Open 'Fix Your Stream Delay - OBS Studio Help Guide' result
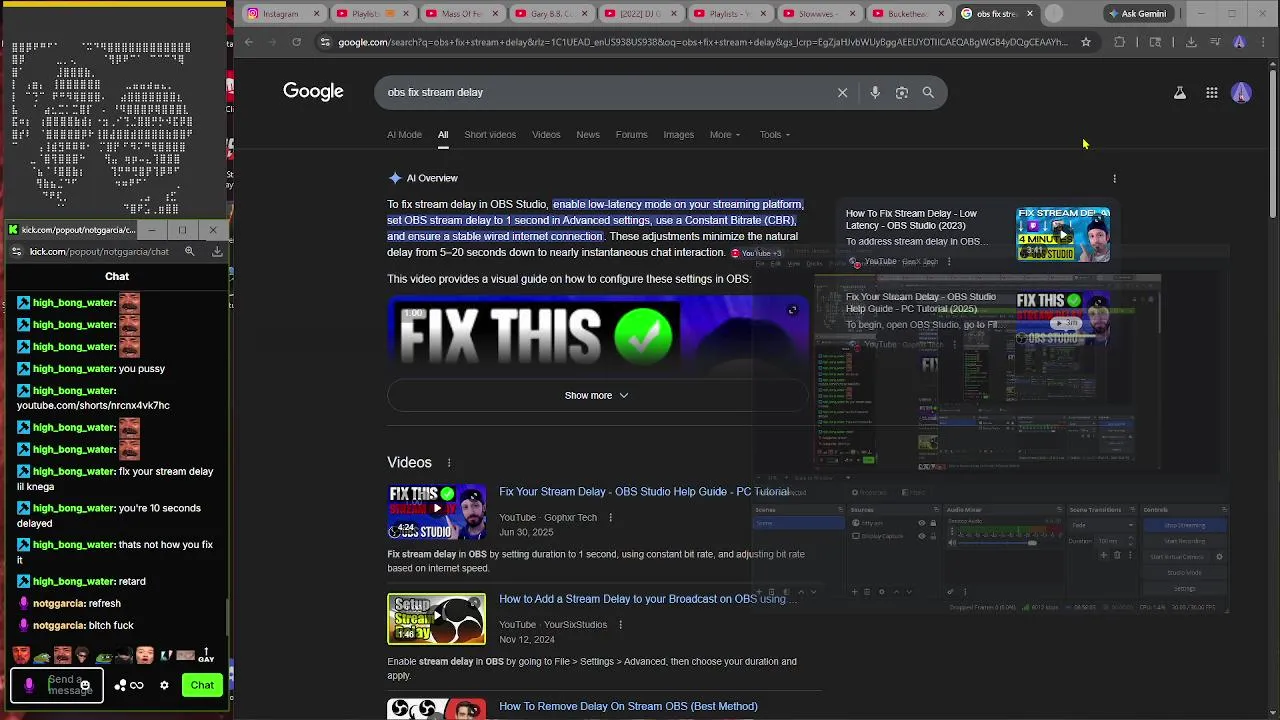Image resolution: width=1280 pixels, height=720 pixels. tap(644, 492)
